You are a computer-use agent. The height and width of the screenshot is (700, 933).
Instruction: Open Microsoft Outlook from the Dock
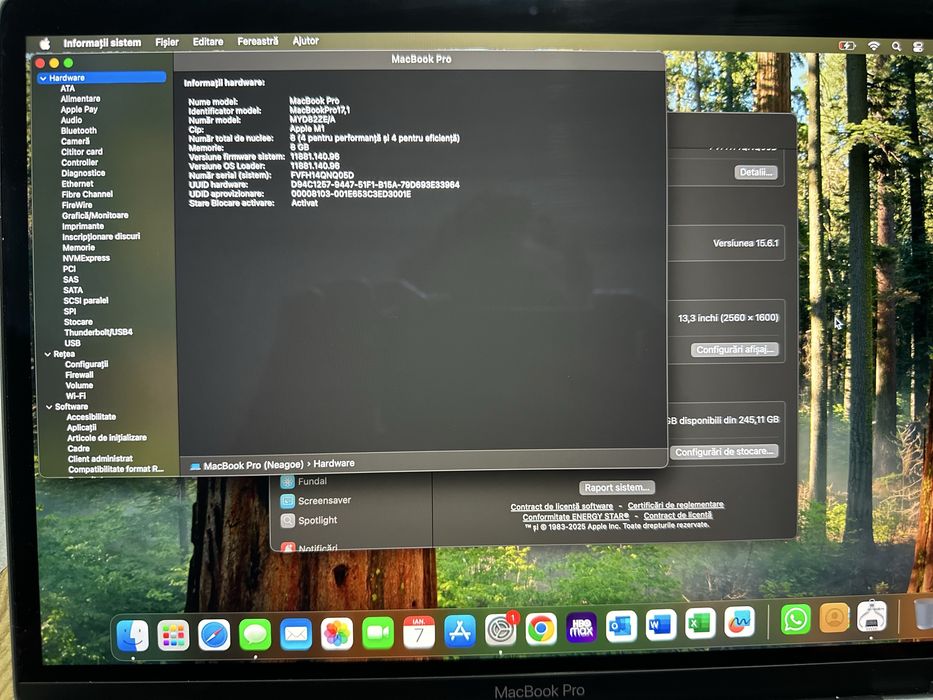coord(621,626)
